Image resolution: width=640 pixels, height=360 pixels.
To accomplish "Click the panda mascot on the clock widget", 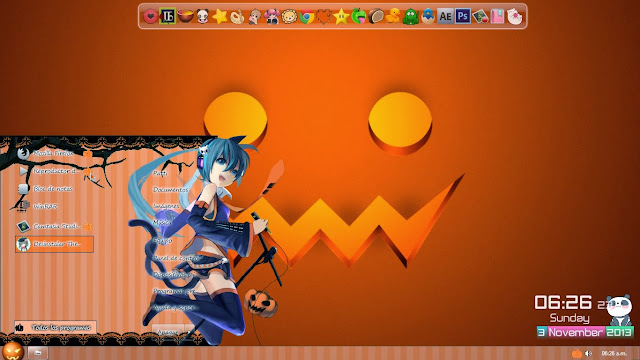I will (619, 310).
